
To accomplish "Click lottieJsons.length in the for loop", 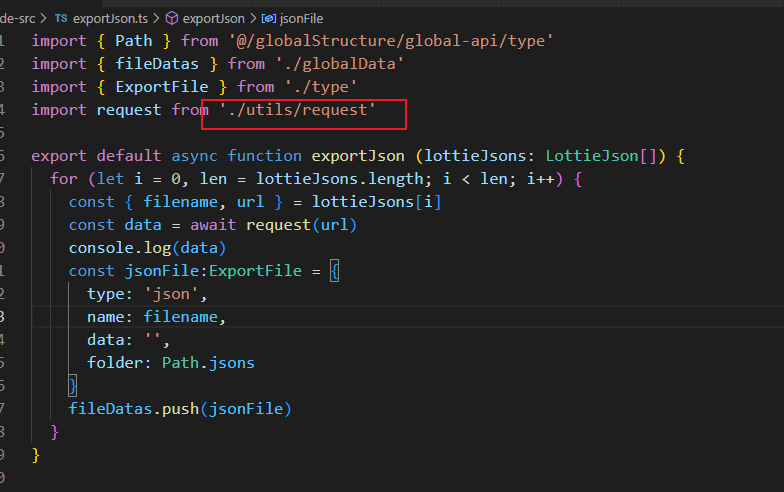I will [x=340, y=178].
